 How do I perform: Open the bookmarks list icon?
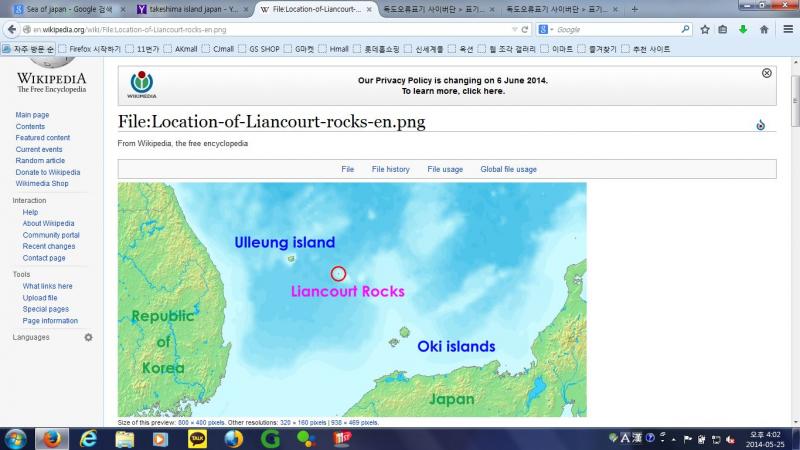pyautogui.click(x=723, y=30)
